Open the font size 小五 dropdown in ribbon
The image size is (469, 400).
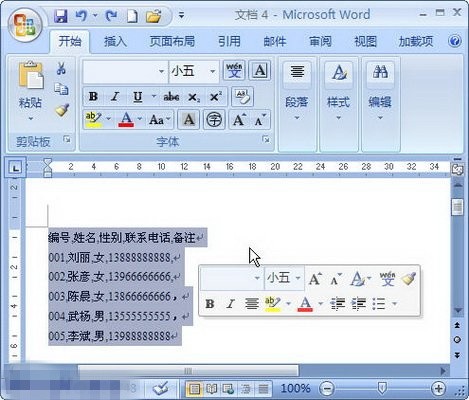click(x=213, y=71)
